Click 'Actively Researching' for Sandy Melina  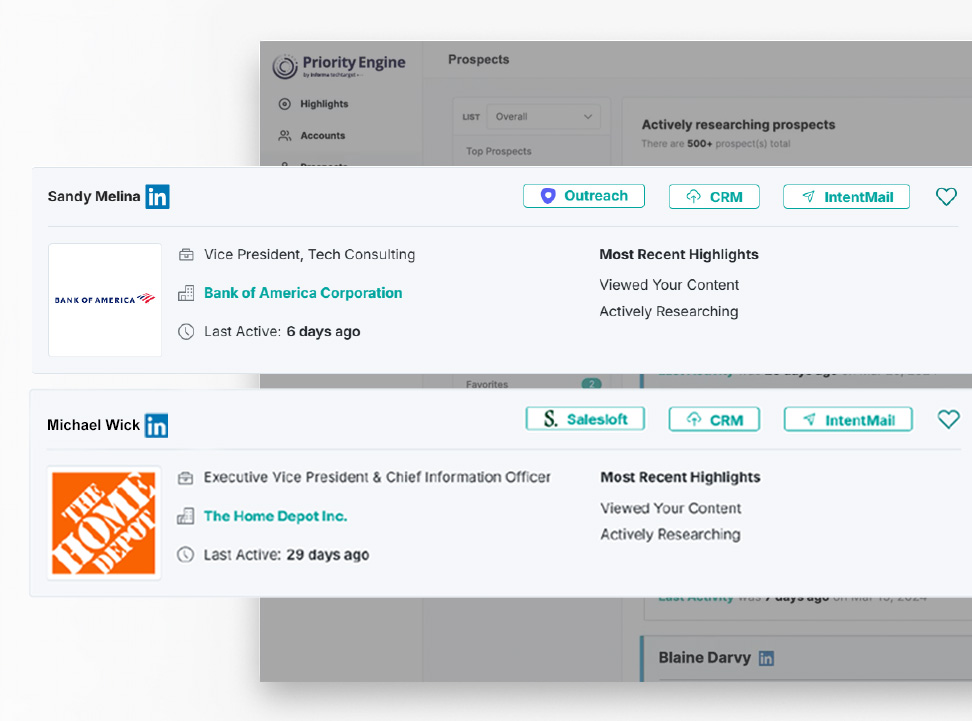pos(669,311)
